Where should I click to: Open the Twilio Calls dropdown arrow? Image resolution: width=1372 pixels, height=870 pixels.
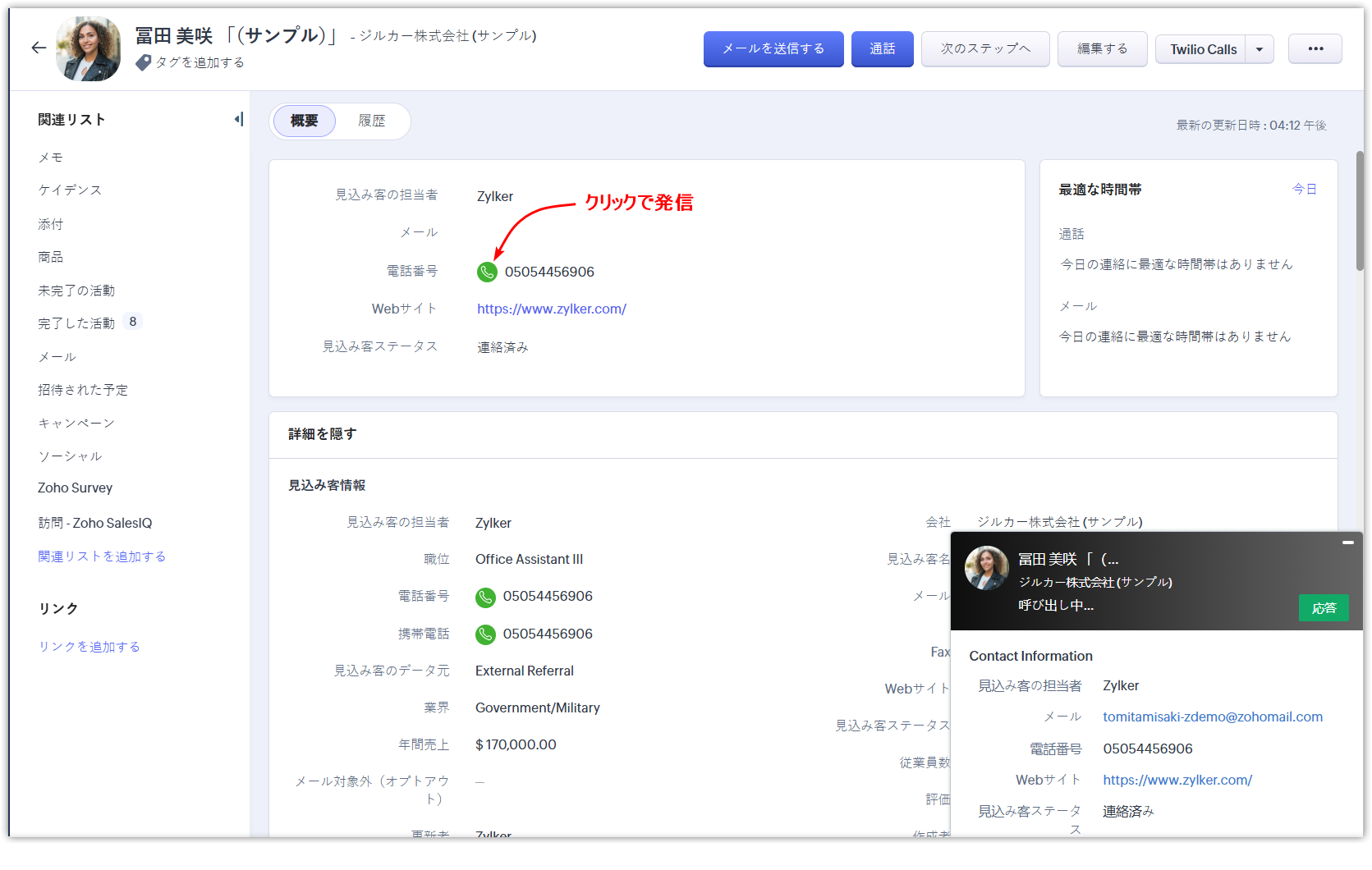(1260, 49)
